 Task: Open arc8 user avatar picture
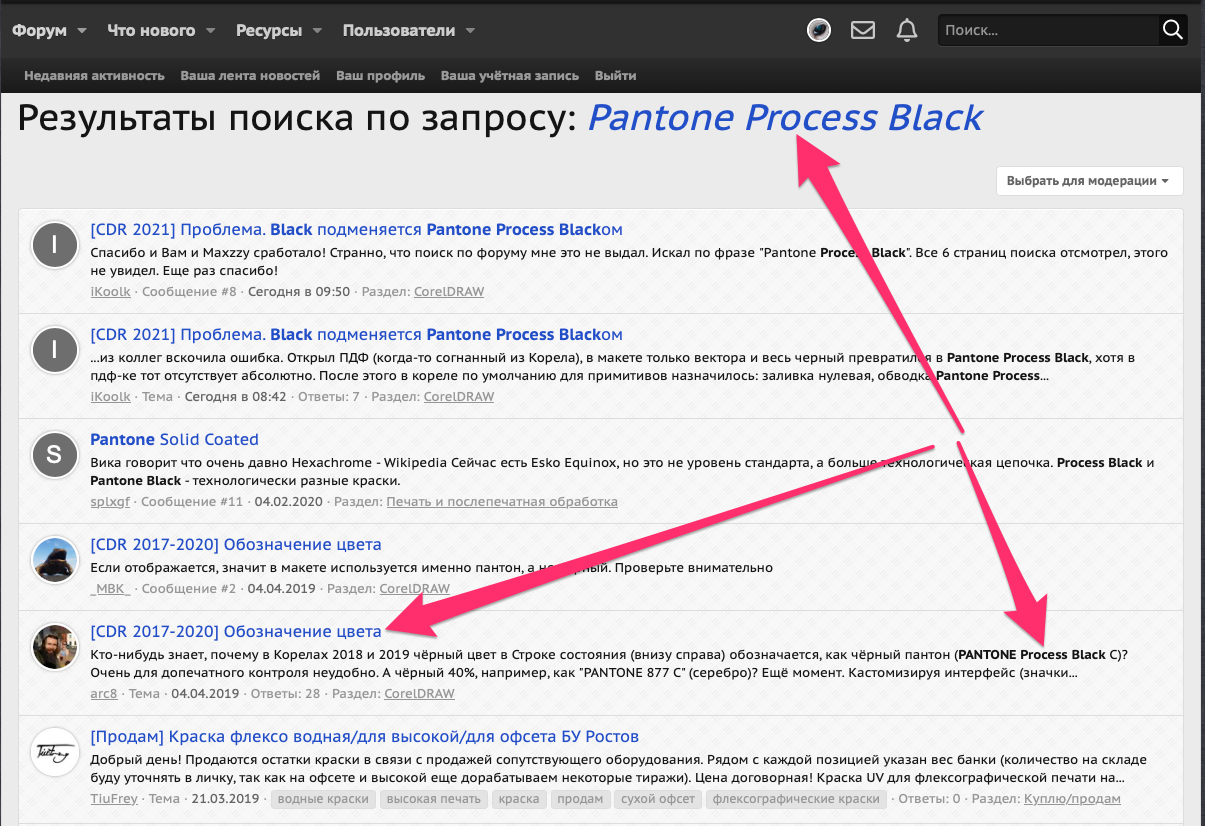click(x=55, y=647)
